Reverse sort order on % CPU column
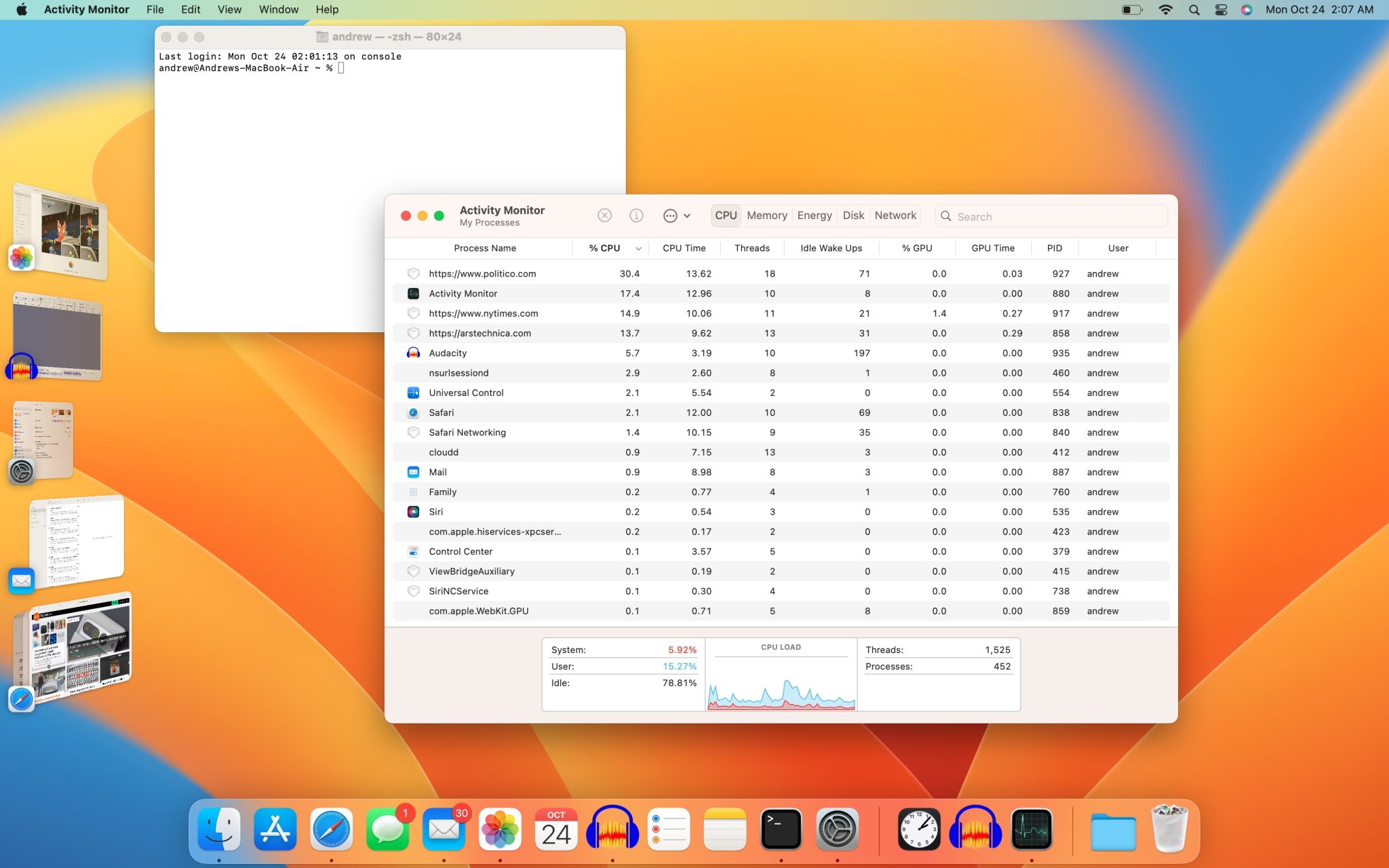The width and height of the screenshot is (1389, 868). click(x=604, y=248)
